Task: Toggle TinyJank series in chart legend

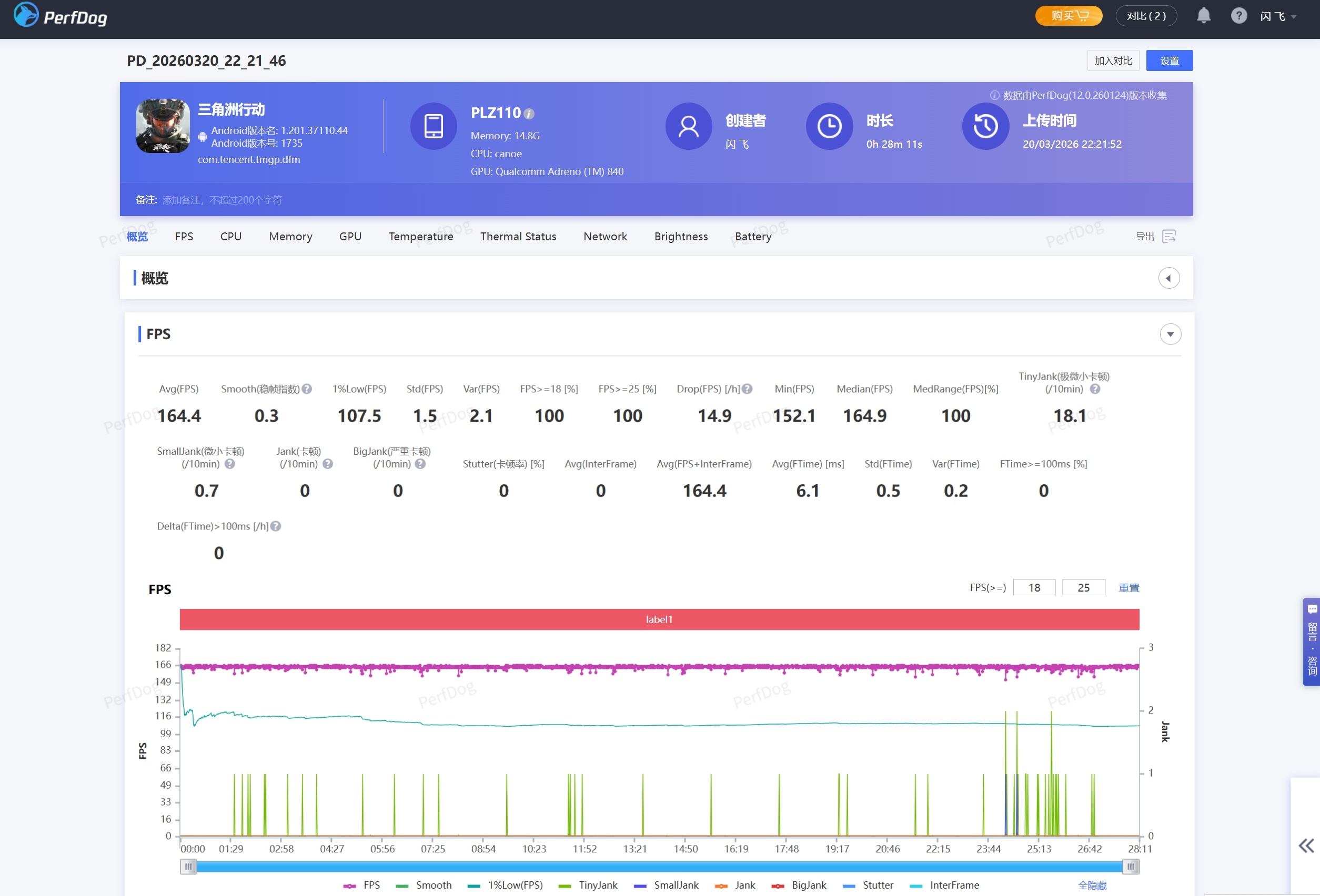Action: [x=588, y=885]
